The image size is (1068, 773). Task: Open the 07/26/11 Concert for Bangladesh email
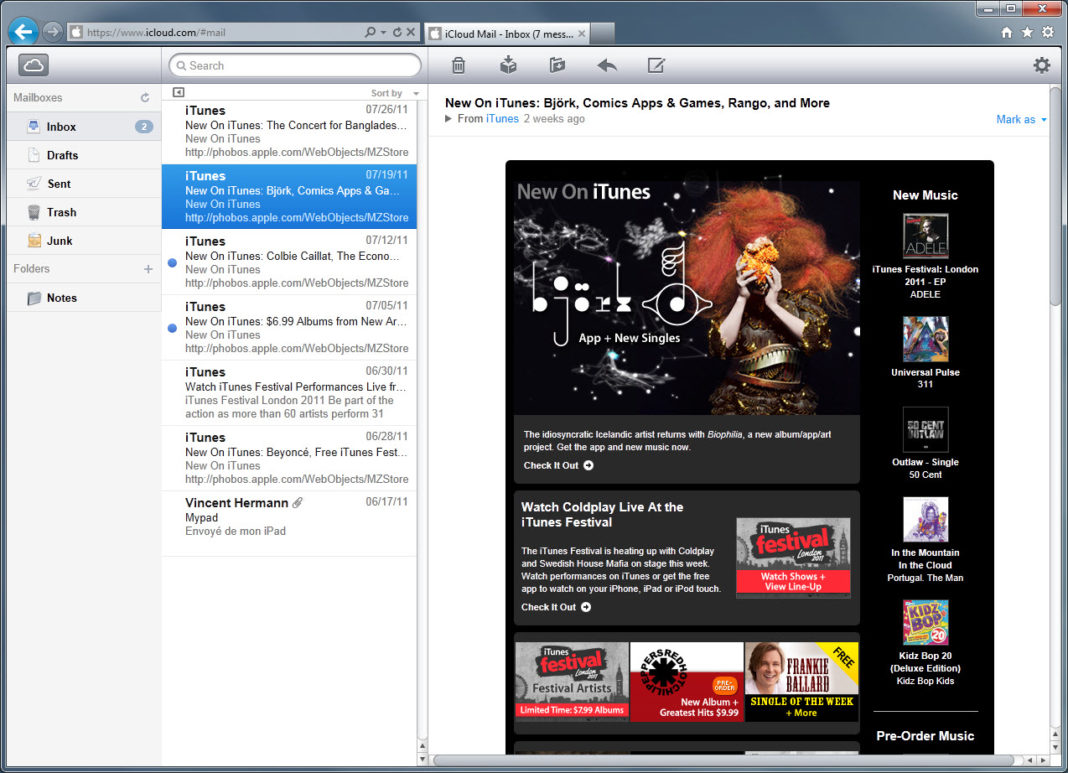point(289,131)
